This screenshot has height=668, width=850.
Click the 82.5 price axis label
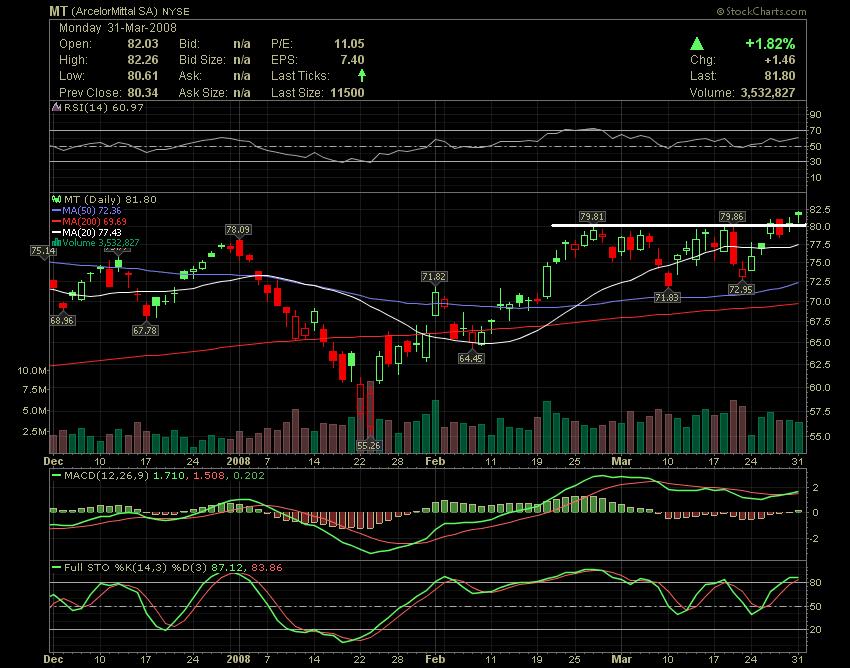[x=820, y=210]
